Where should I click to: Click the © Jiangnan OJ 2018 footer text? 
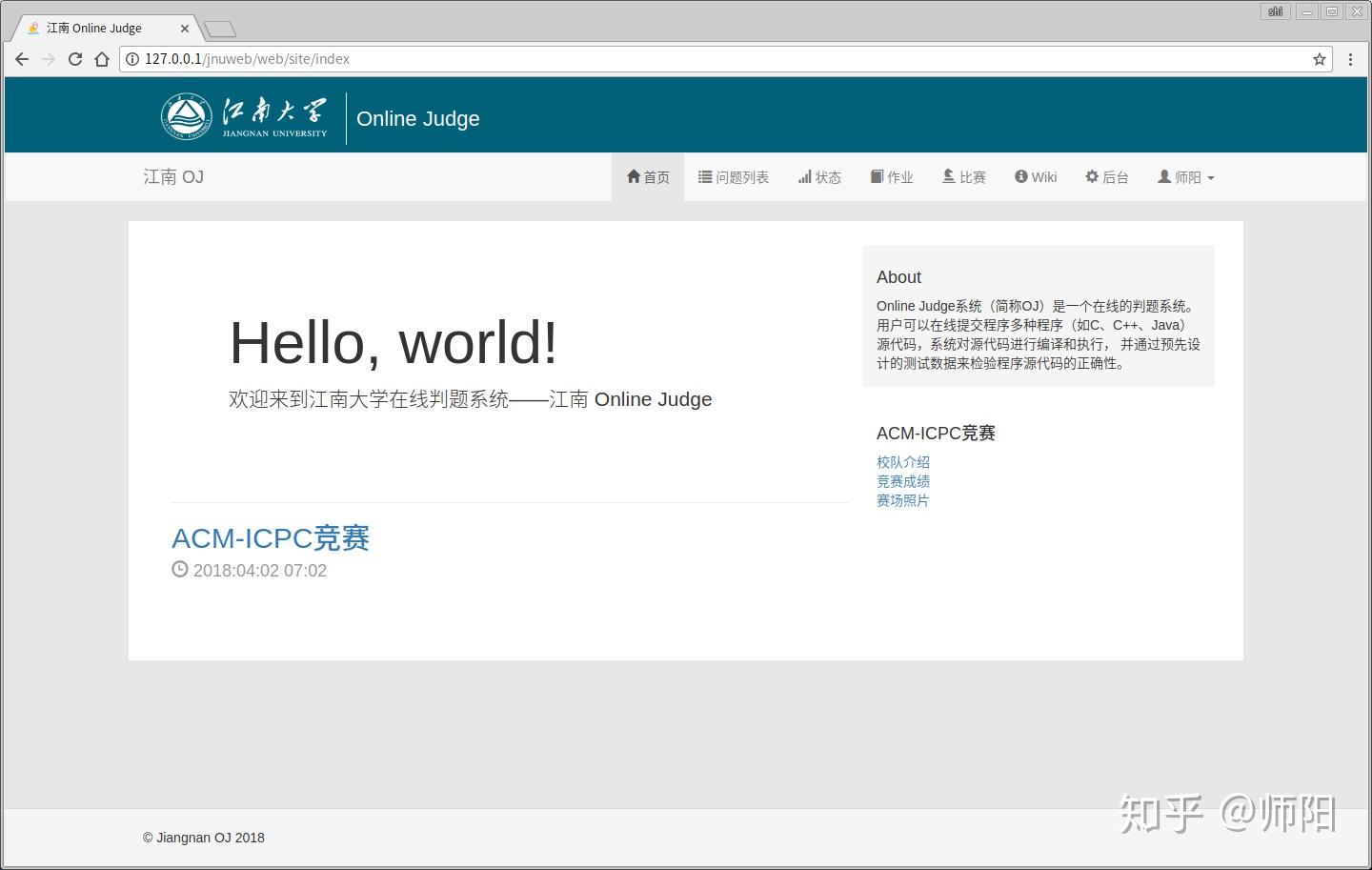204,838
